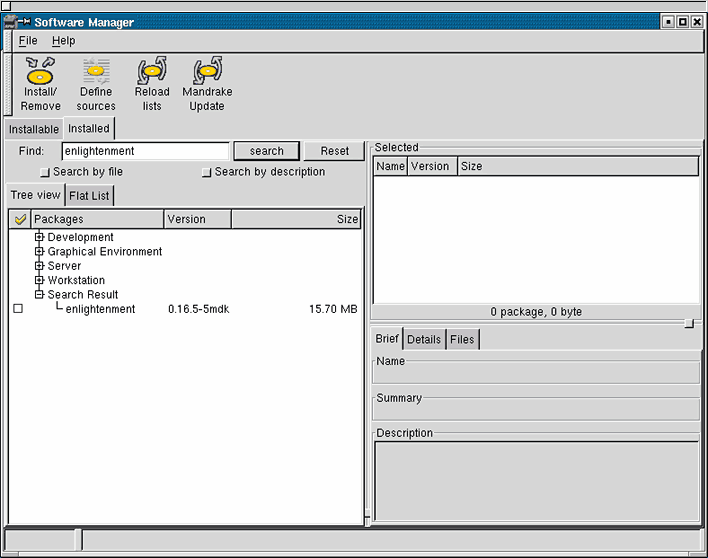Click the Version header in Selected pane
This screenshot has height=558, width=708.
432,166
